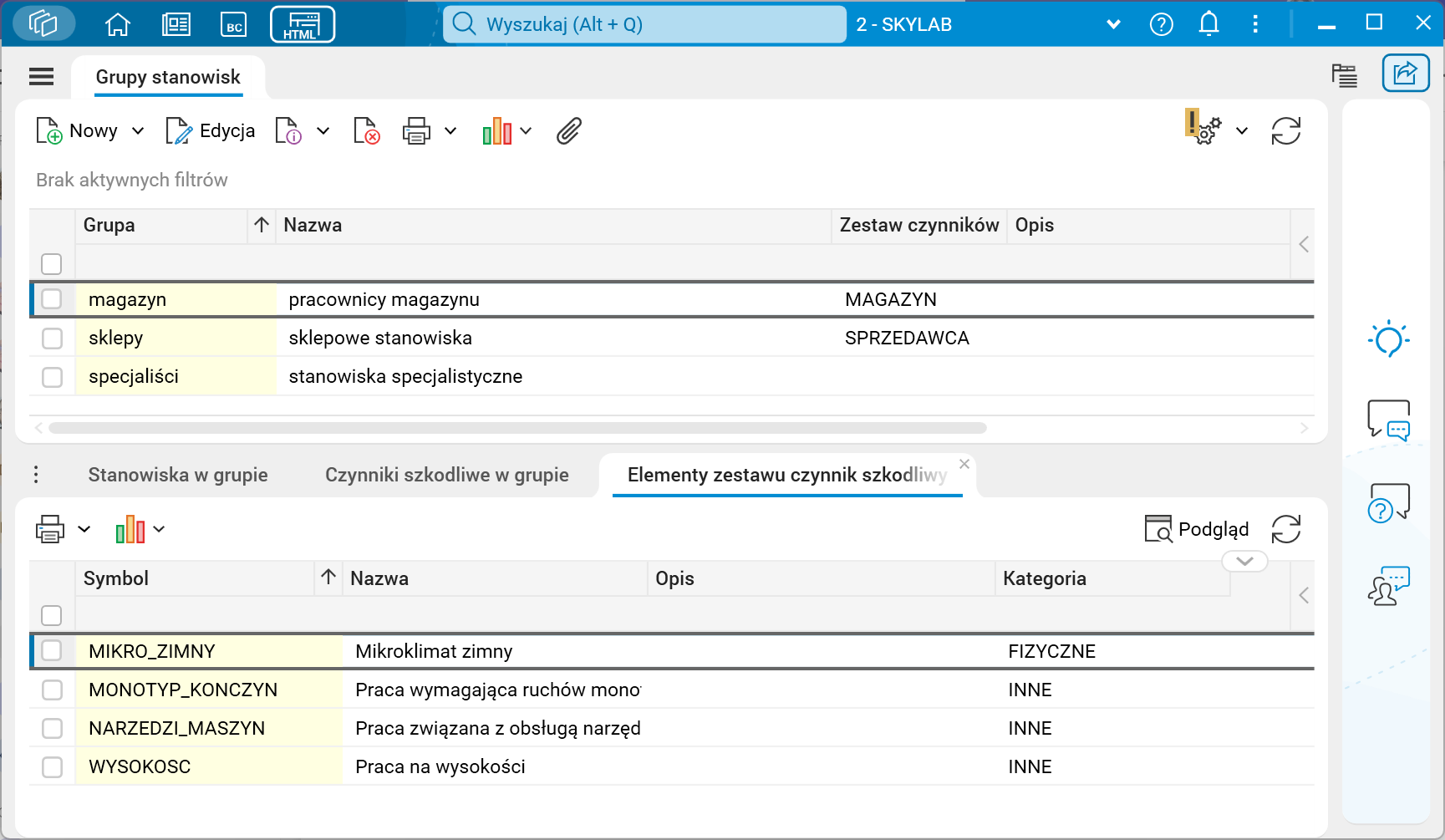Screen dimensions: 1445x840
Task: Expand the Nowy dropdown arrow
Action: 139,130
